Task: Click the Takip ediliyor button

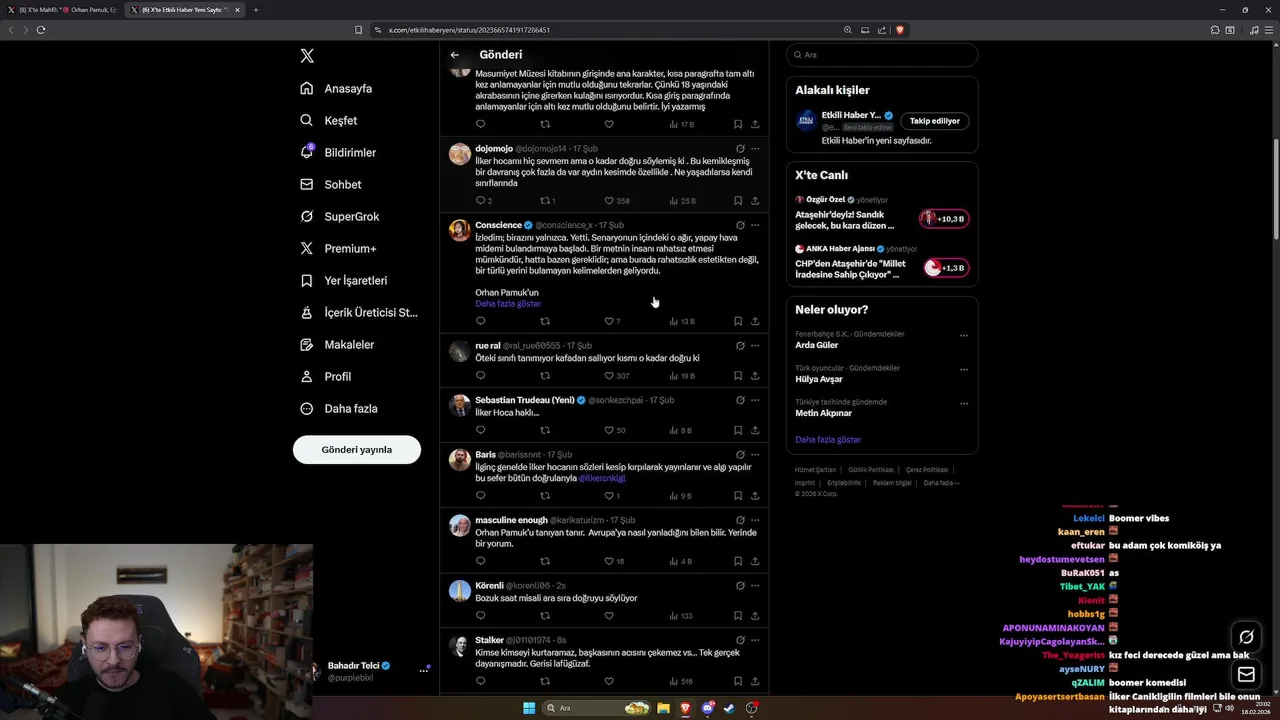Action: pos(935,121)
